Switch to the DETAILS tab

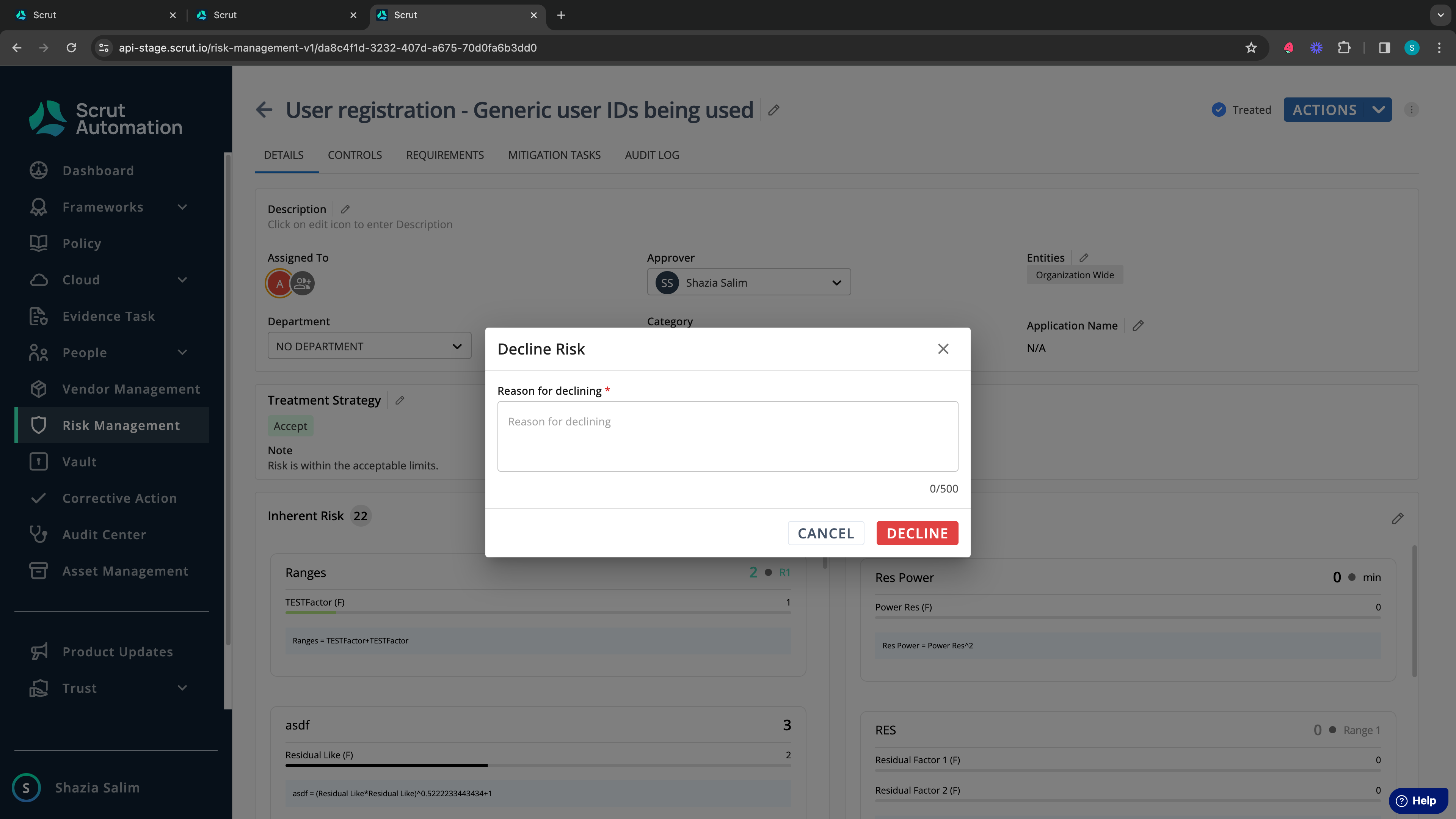coord(284,155)
